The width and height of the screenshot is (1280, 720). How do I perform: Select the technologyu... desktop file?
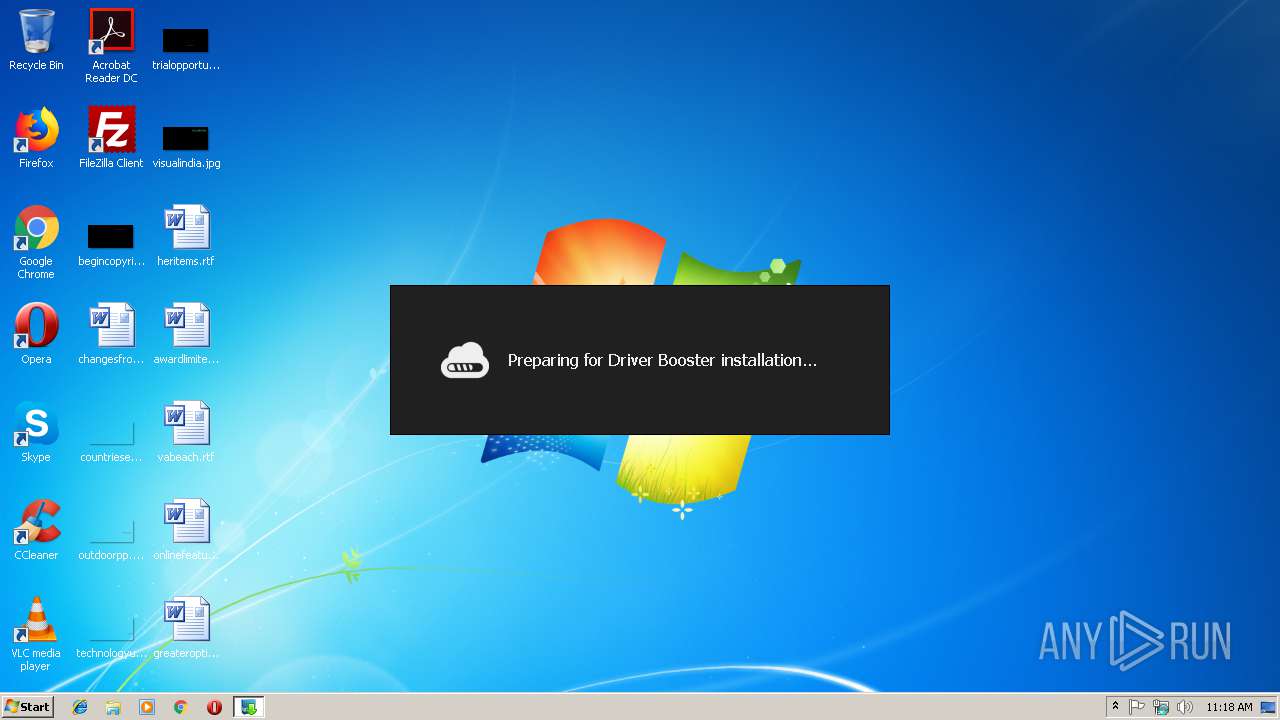pyautogui.click(x=111, y=636)
